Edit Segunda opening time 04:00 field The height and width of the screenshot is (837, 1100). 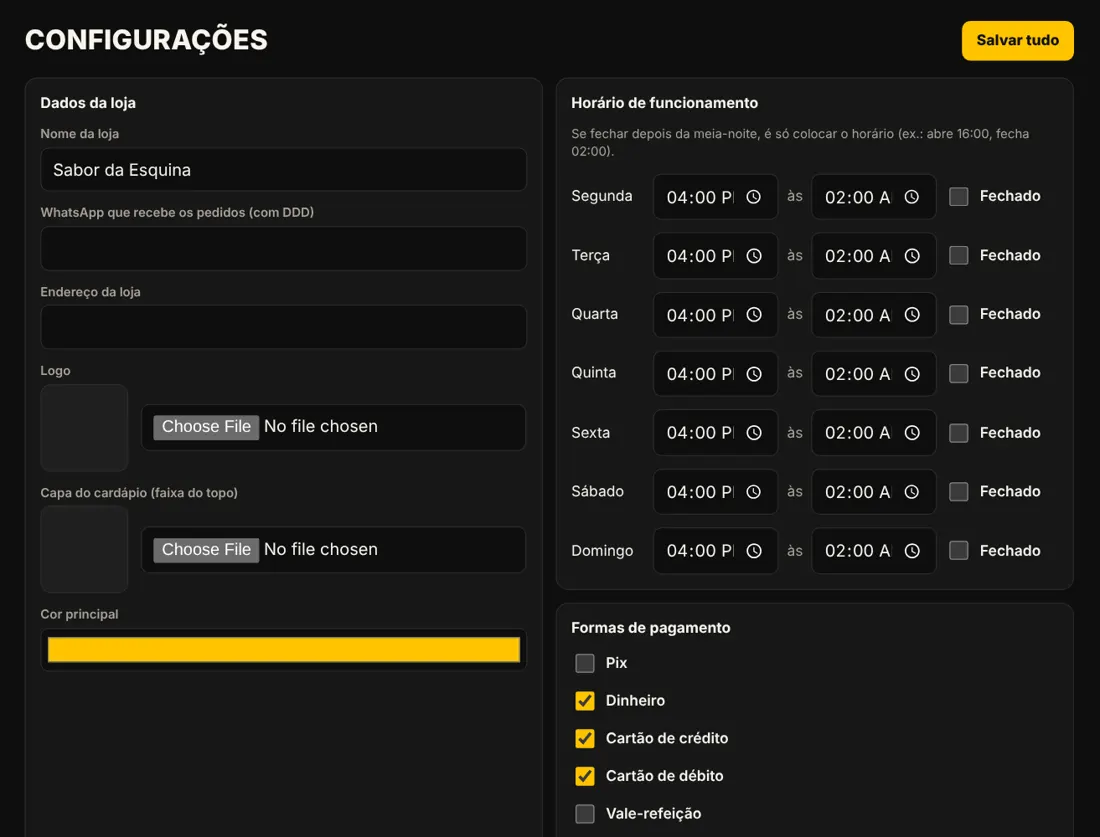[715, 197]
